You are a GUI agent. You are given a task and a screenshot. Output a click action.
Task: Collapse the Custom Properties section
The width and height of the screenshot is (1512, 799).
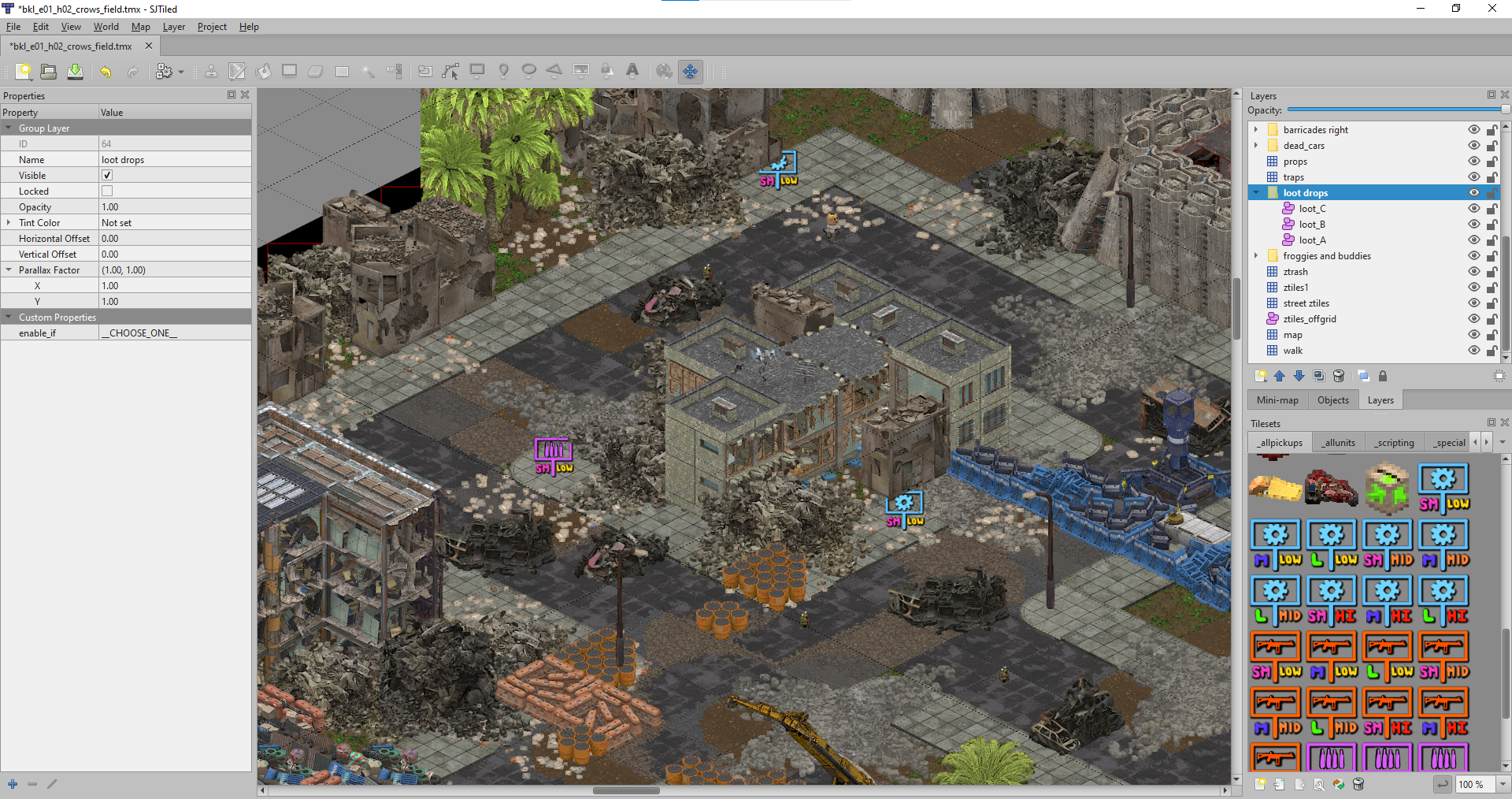pos(9,318)
